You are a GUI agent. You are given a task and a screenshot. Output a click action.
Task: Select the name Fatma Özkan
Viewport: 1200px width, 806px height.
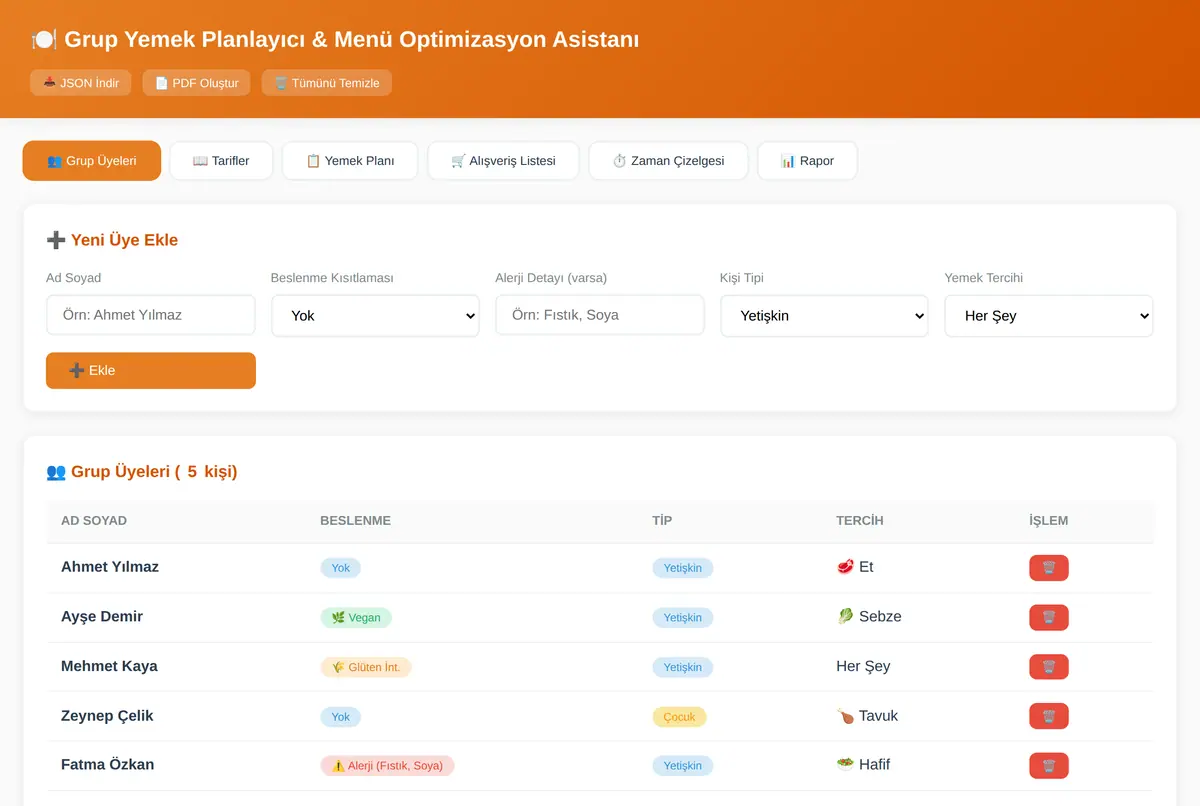(107, 765)
